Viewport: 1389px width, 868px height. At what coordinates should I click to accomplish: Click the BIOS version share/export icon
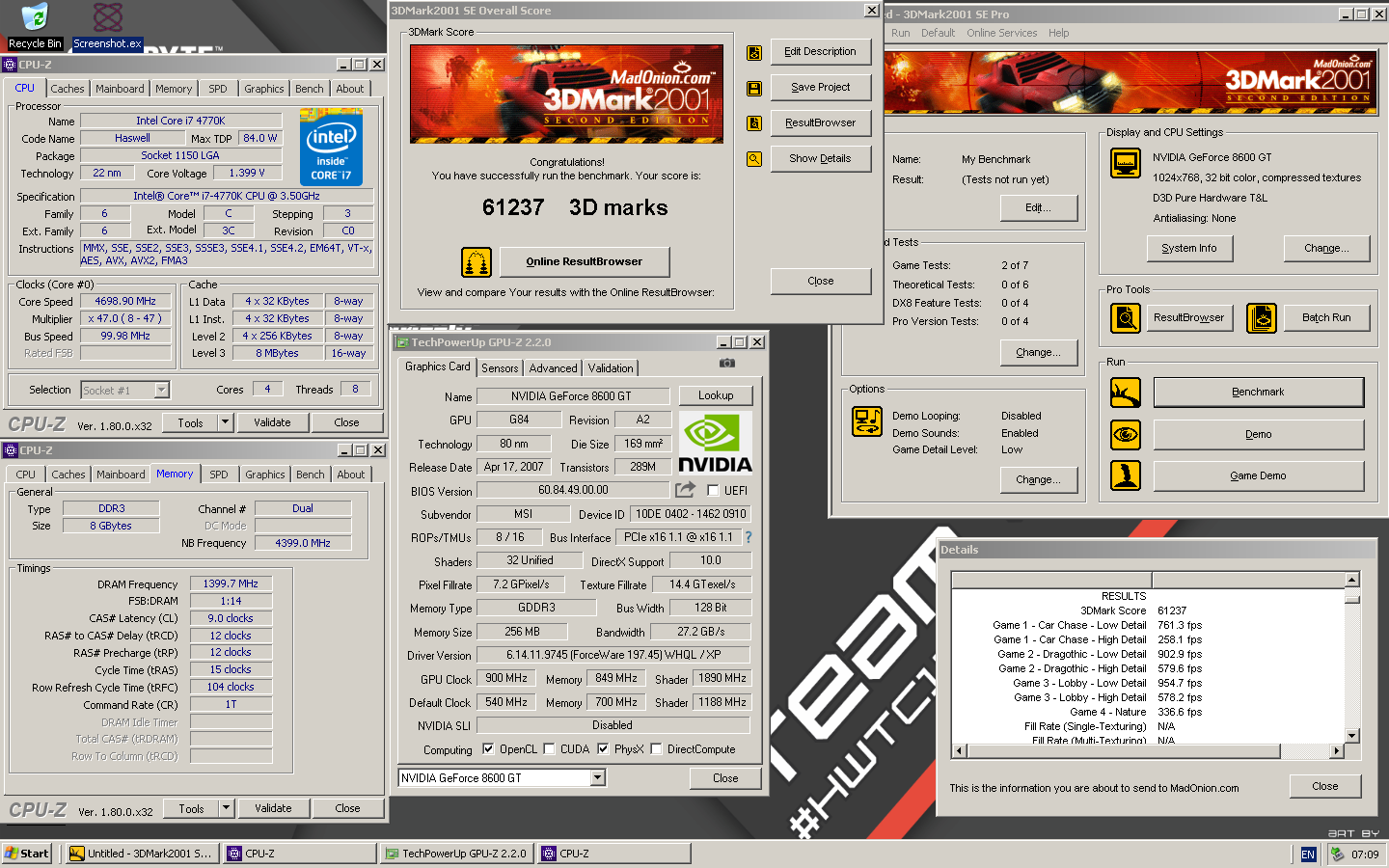click(686, 490)
